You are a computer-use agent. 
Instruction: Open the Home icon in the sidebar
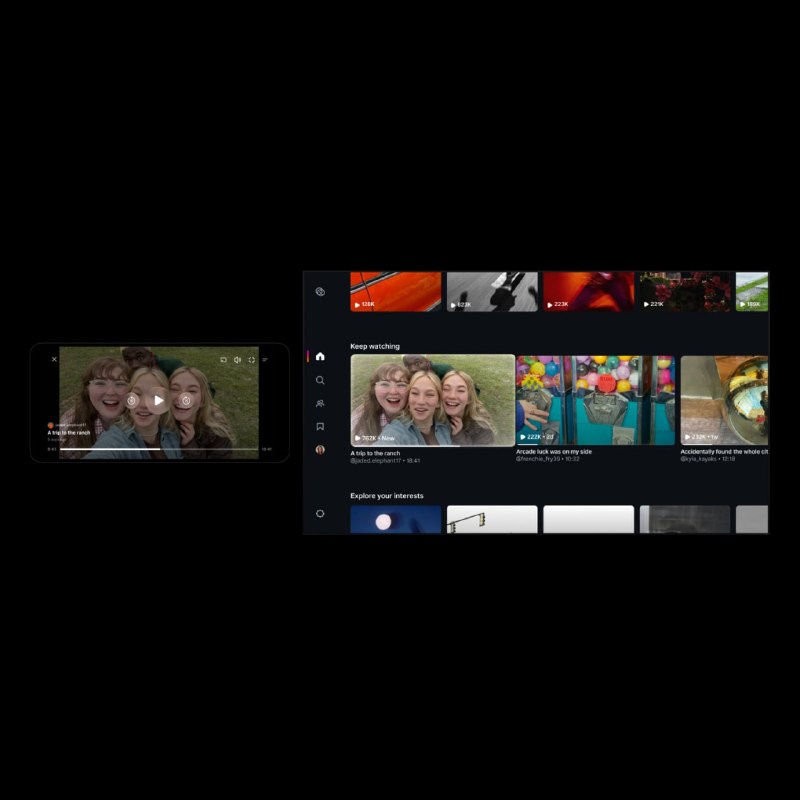320,356
